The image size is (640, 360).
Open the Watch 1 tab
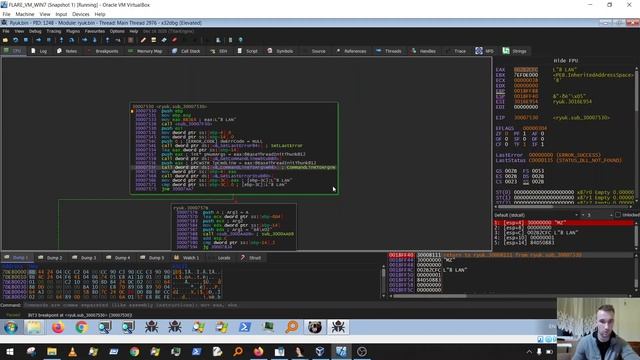[187, 258]
